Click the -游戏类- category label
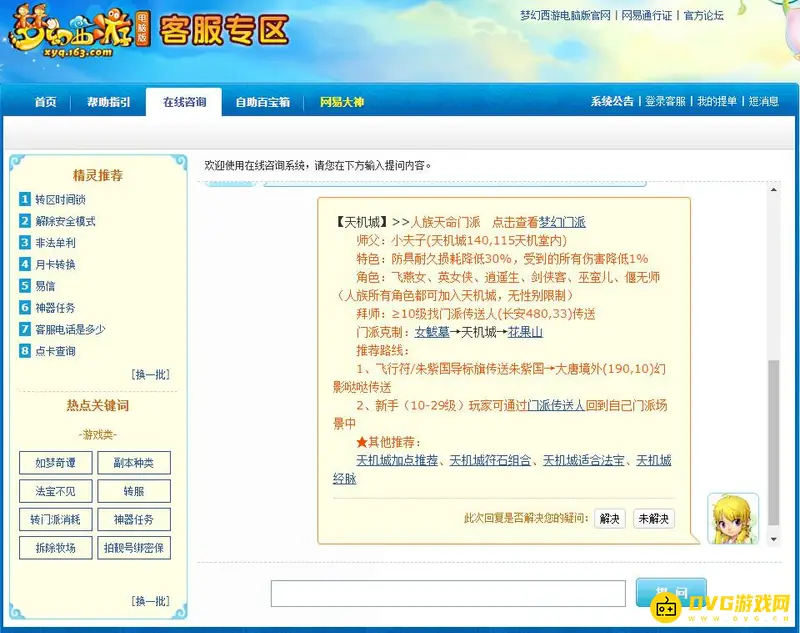This screenshot has width=800, height=633. coord(98,435)
